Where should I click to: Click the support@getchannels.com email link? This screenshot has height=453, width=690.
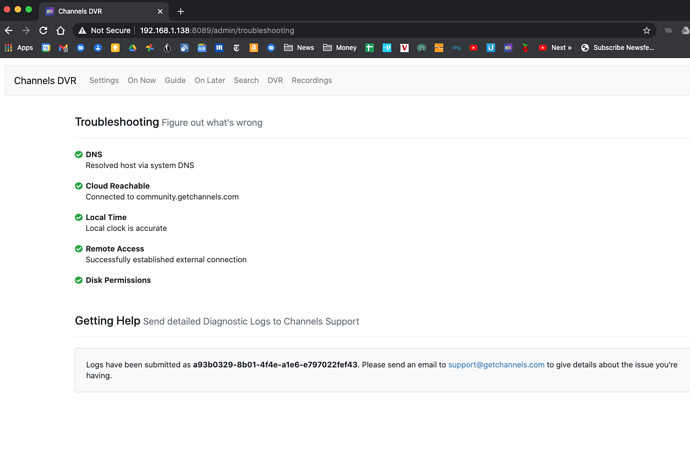(x=496, y=365)
